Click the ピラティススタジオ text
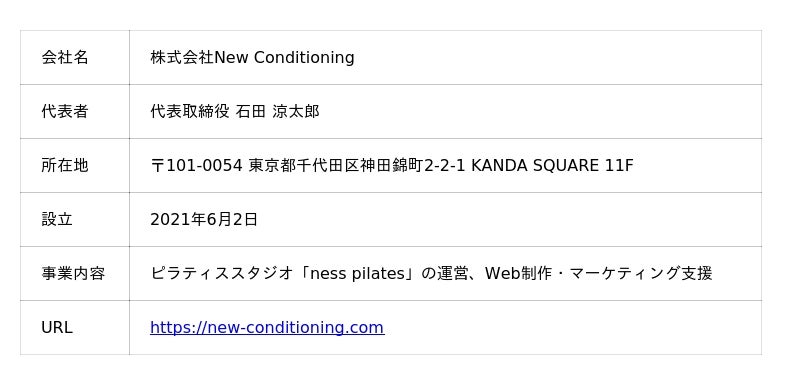Screen dimensions: 800x385 (x=222, y=273)
